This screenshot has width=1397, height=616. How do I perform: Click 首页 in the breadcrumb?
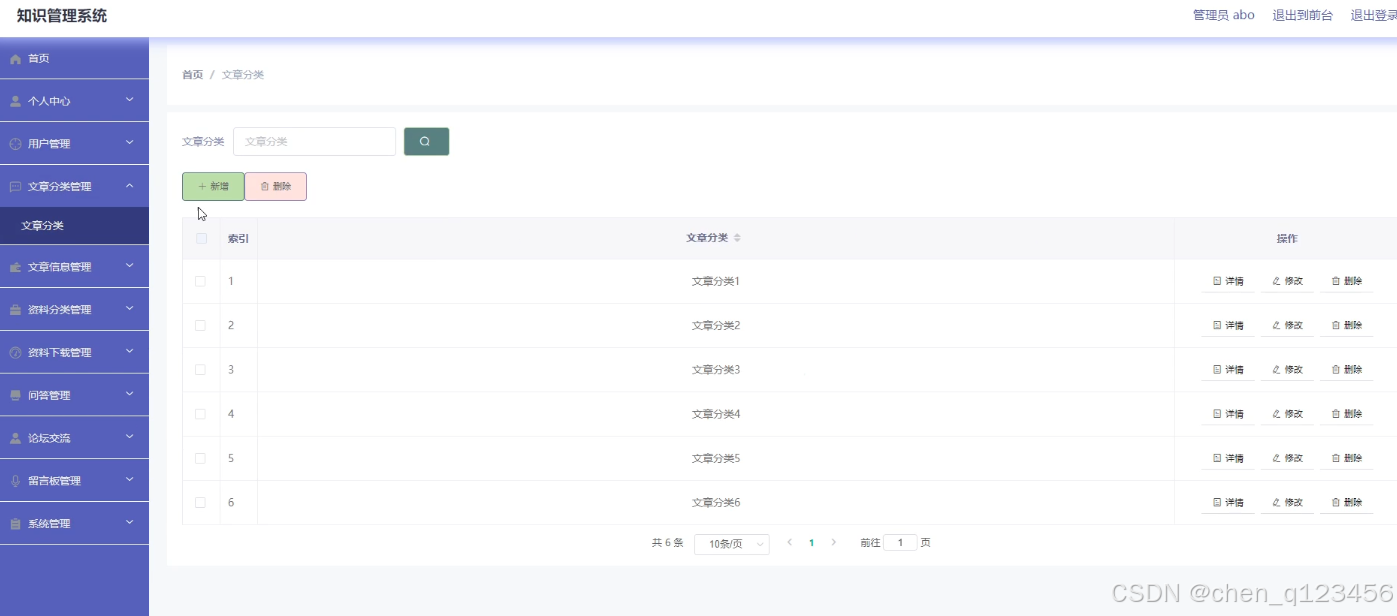tap(192, 75)
